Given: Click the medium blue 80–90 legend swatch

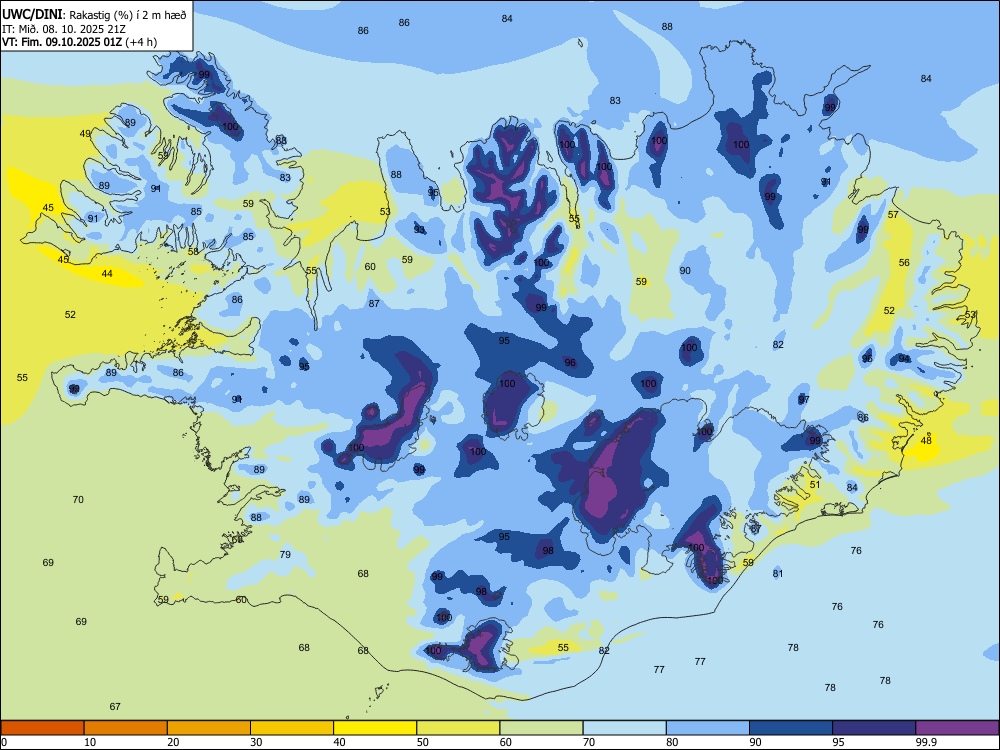Looking at the screenshot, I should click(x=708, y=728).
